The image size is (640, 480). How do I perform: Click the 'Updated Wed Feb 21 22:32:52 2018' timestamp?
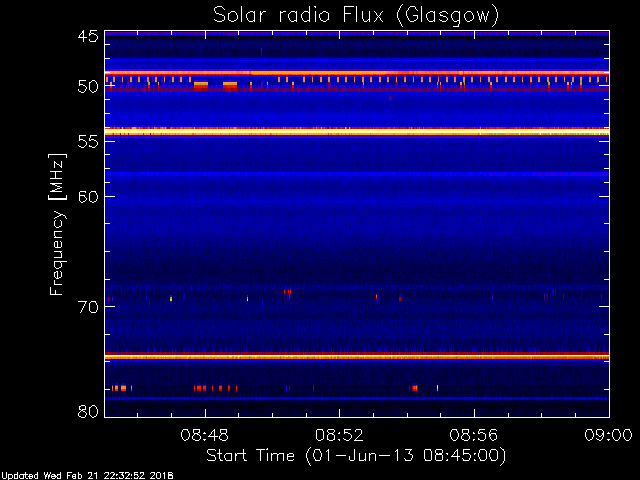click(x=87, y=476)
